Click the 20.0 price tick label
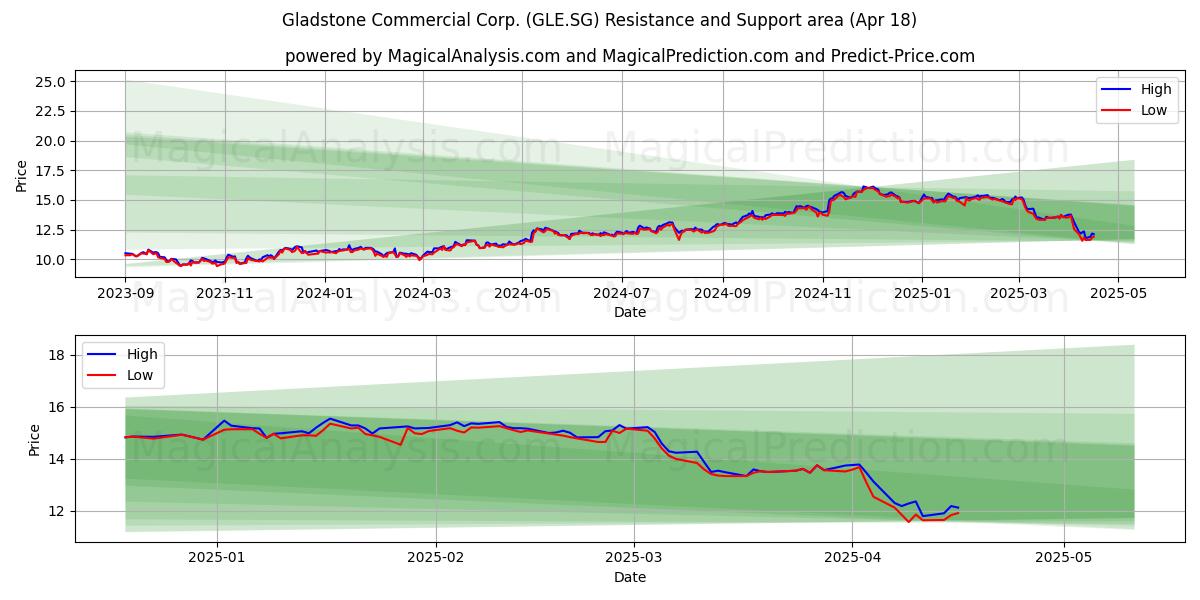Image resolution: width=1200 pixels, height=600 pixels. tap(50, 141)
